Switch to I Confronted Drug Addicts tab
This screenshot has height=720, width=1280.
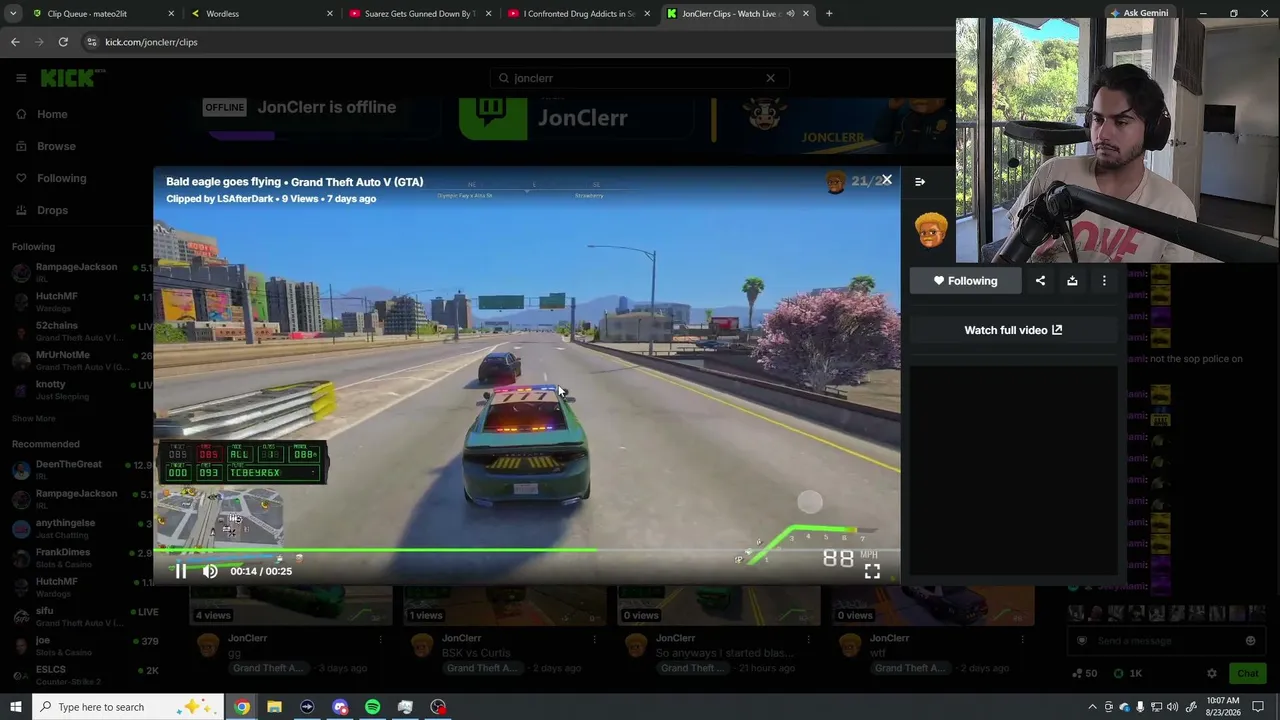(577, 14)
